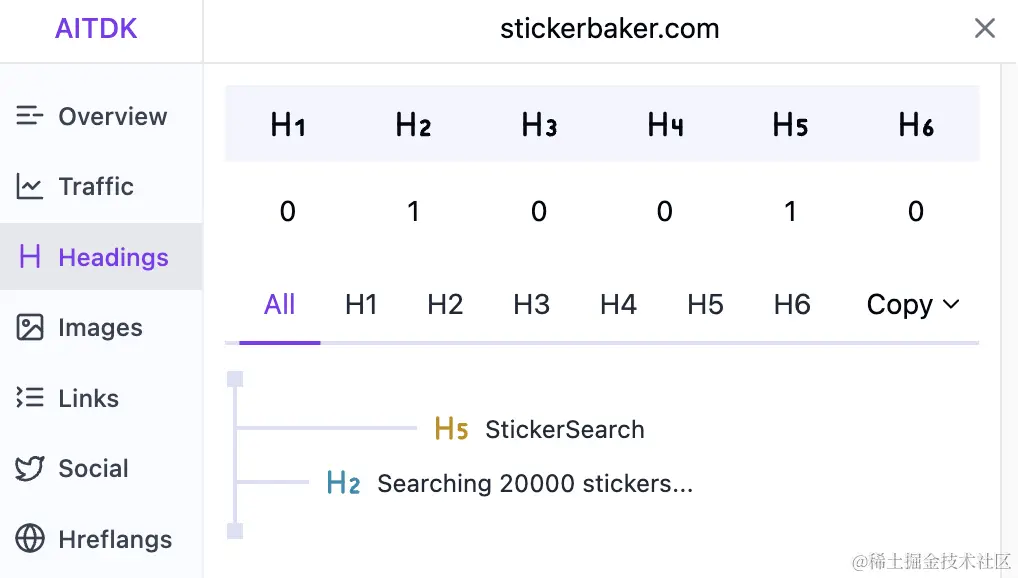Click the yellow H5 heading icon
This screenshot has width=1018, height=578.
[x=451, y=429]
